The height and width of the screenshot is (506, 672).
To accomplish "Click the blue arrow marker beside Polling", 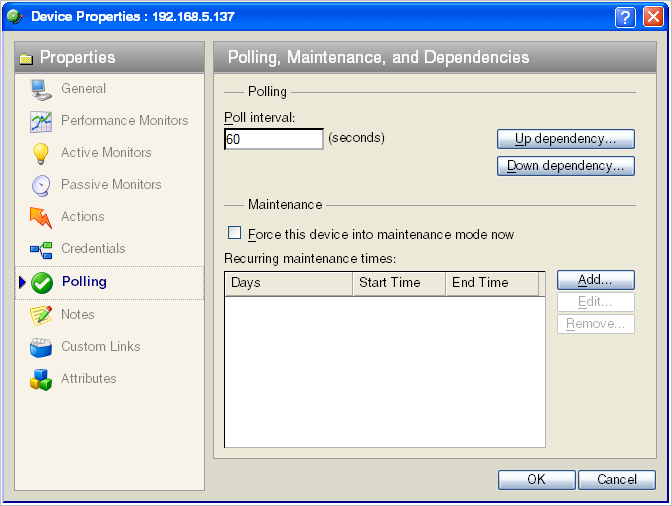I will [x=23, y=282].
